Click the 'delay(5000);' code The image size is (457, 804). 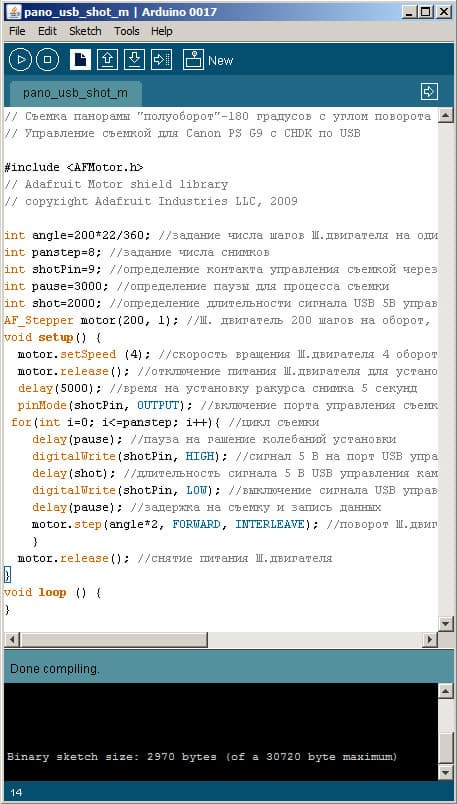pos(59,388)
